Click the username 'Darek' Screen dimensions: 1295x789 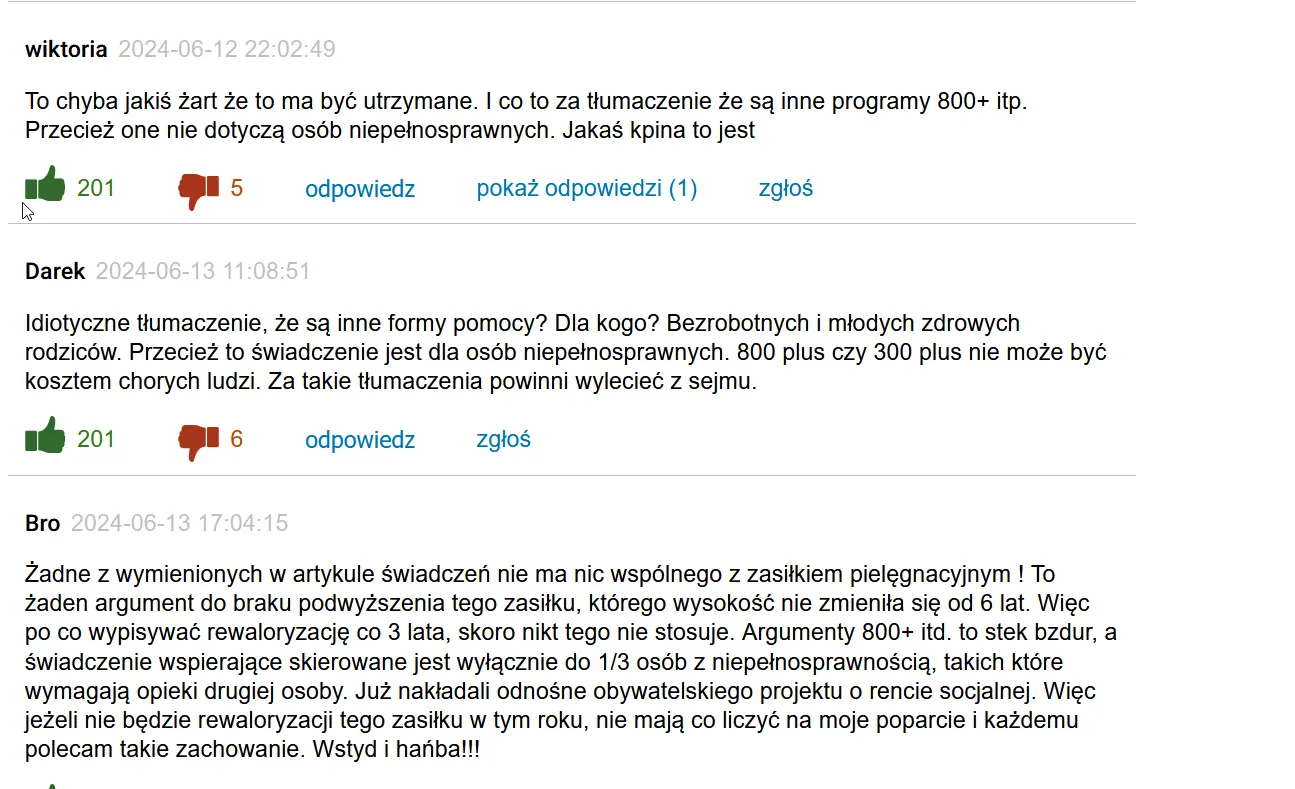click(53, 270)
